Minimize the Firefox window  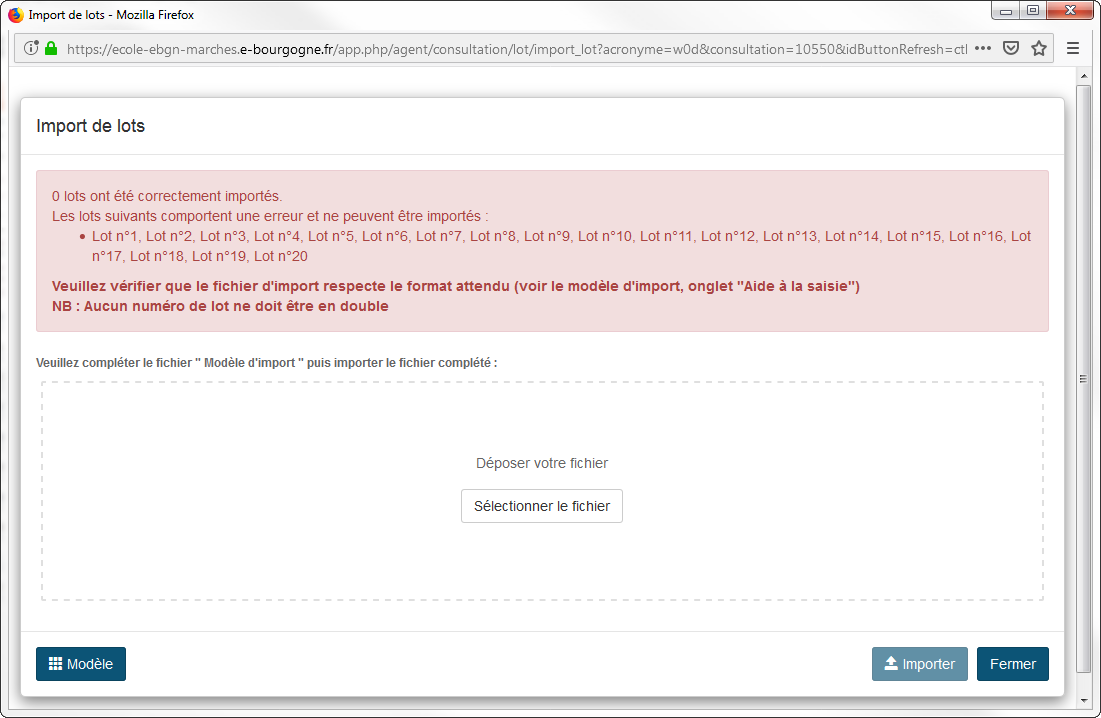1005,11
